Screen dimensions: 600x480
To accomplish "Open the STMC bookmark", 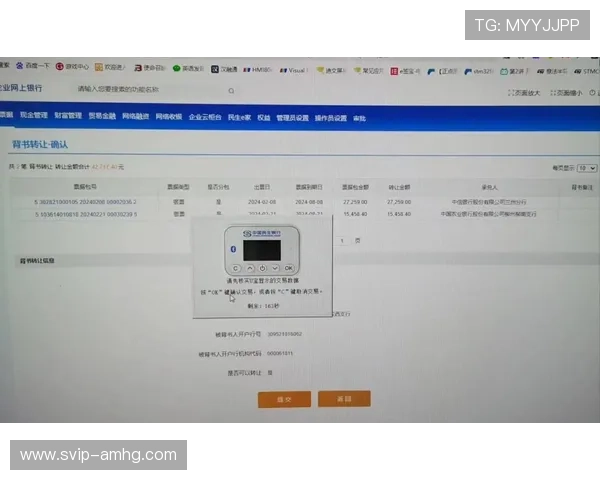I will click(587, 71).
